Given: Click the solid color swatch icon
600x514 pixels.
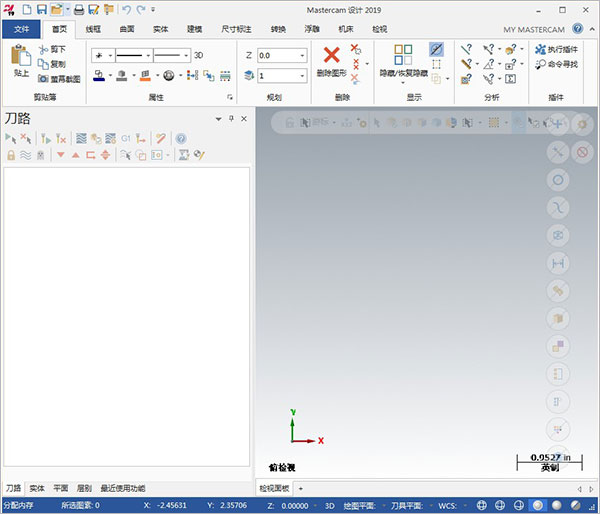Looking at the screenshot, I should pos(122,76).
